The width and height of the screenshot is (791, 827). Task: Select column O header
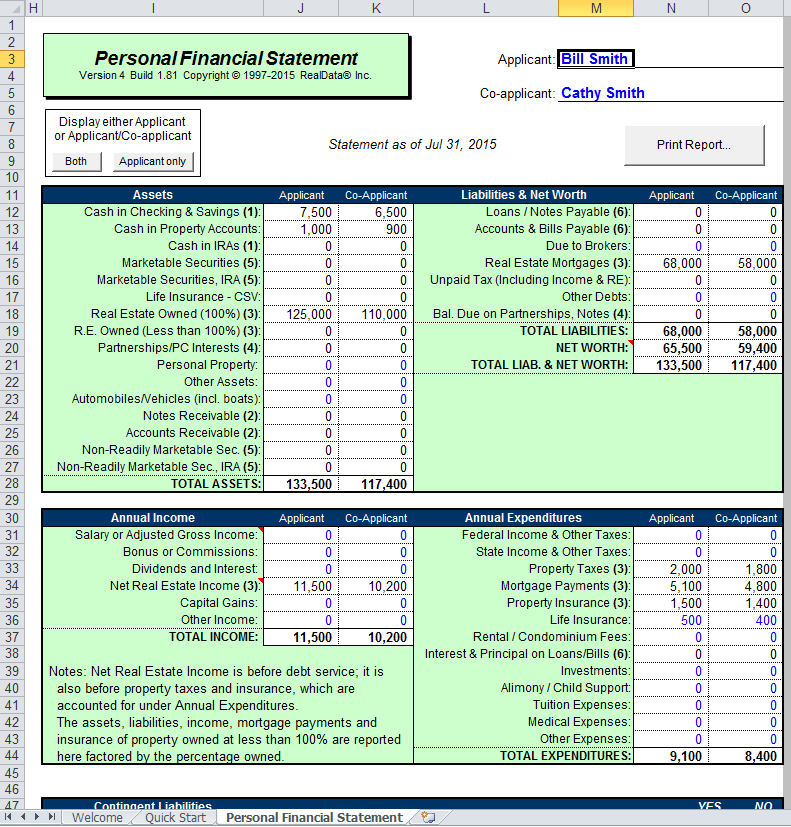746,8
